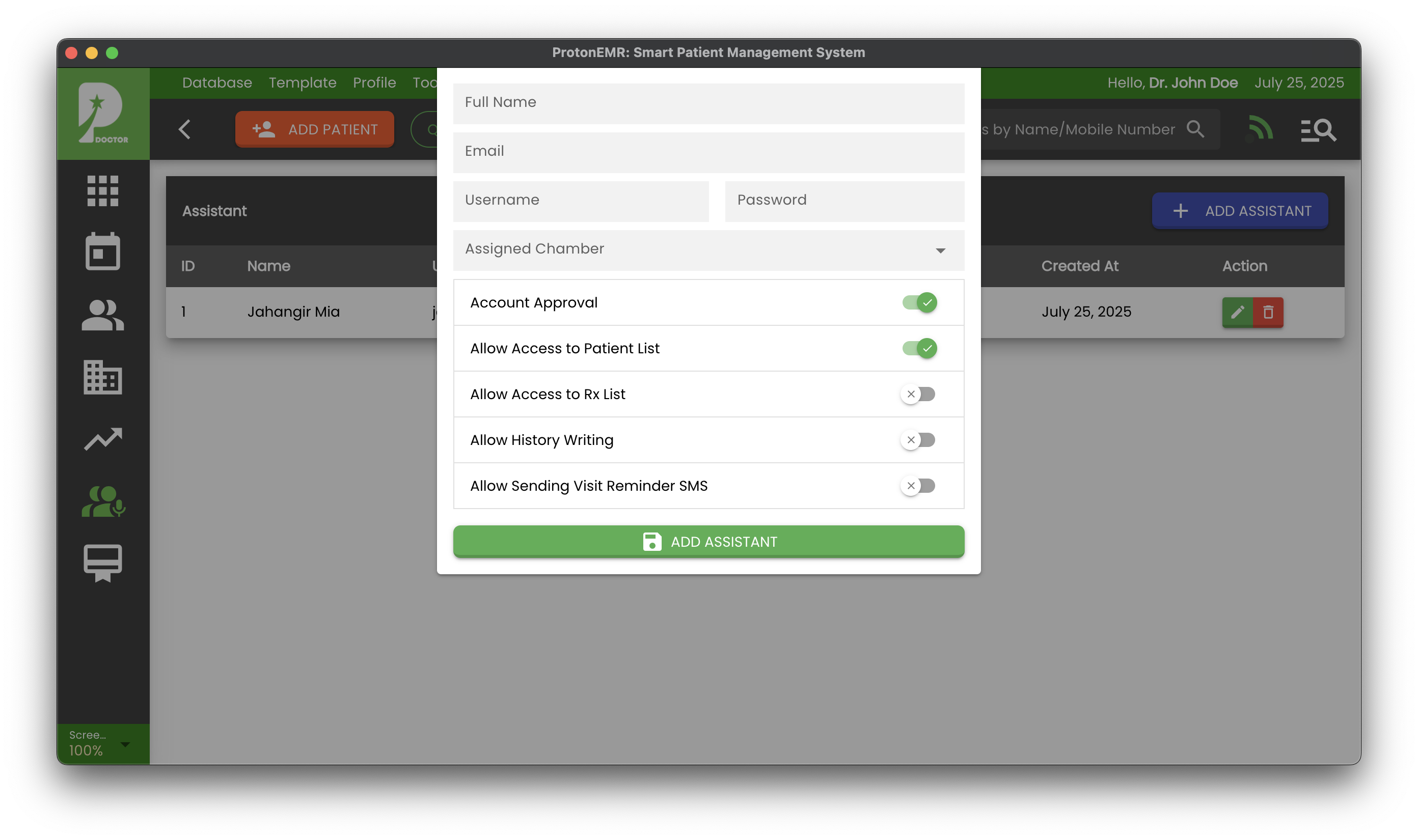
Task: Expand the screen zoom percentage selector
Action: tap(125, 744)
